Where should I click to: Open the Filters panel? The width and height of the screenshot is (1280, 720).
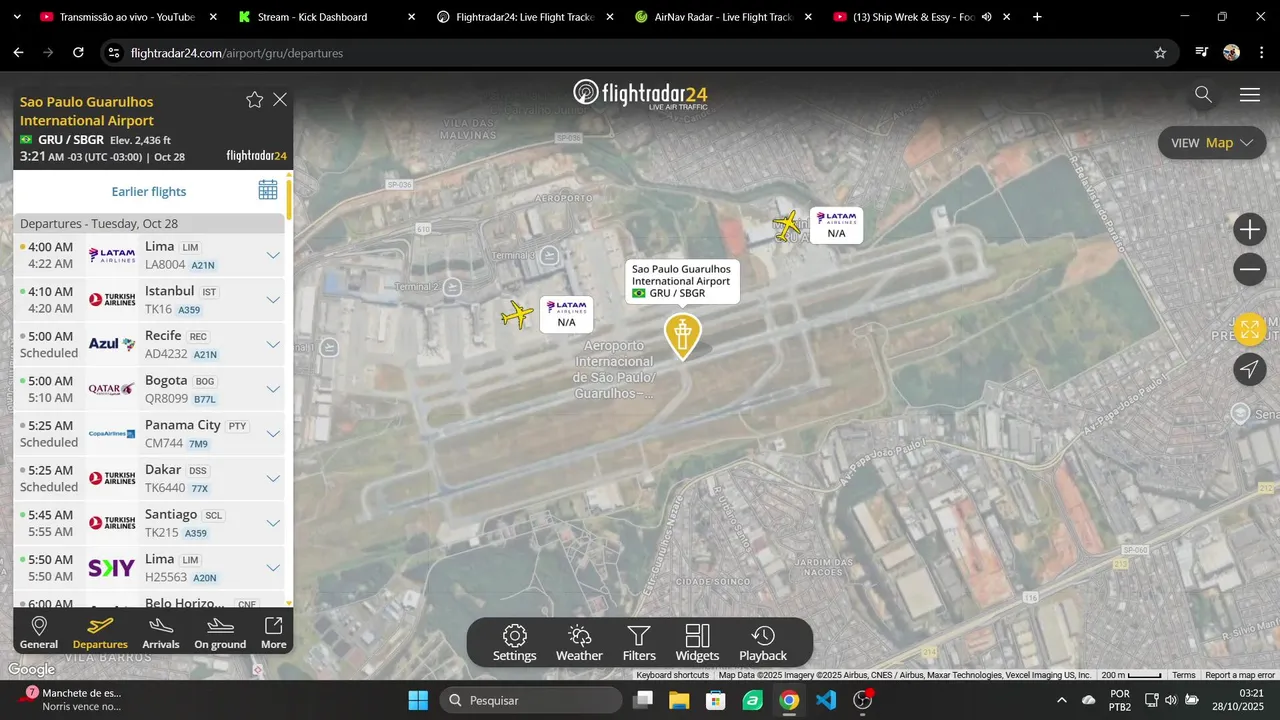(x=639, y=643)
